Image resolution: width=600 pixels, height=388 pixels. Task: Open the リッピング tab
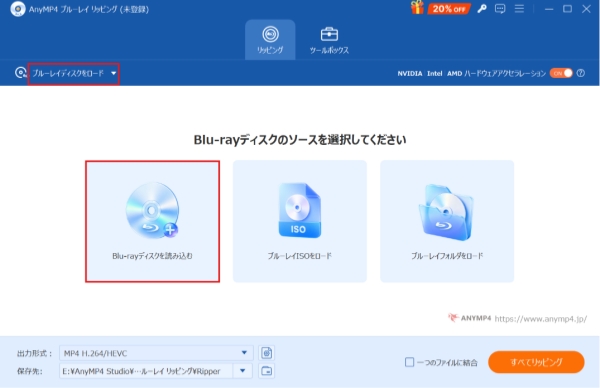coord(270,40)
